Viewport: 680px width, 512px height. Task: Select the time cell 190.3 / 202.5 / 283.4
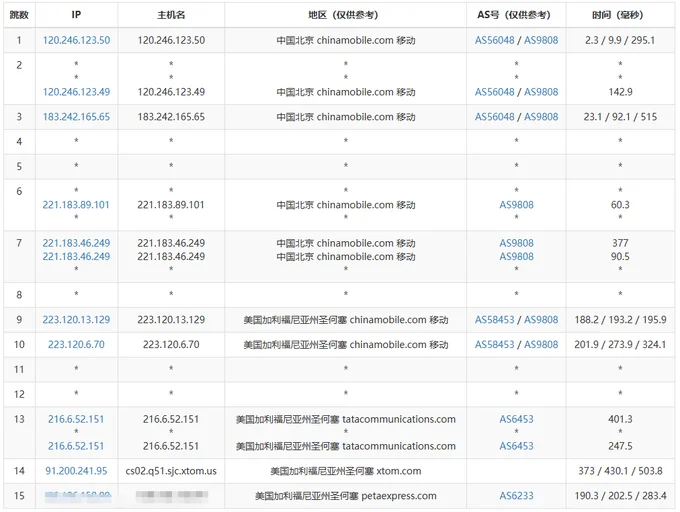(621, 496)
